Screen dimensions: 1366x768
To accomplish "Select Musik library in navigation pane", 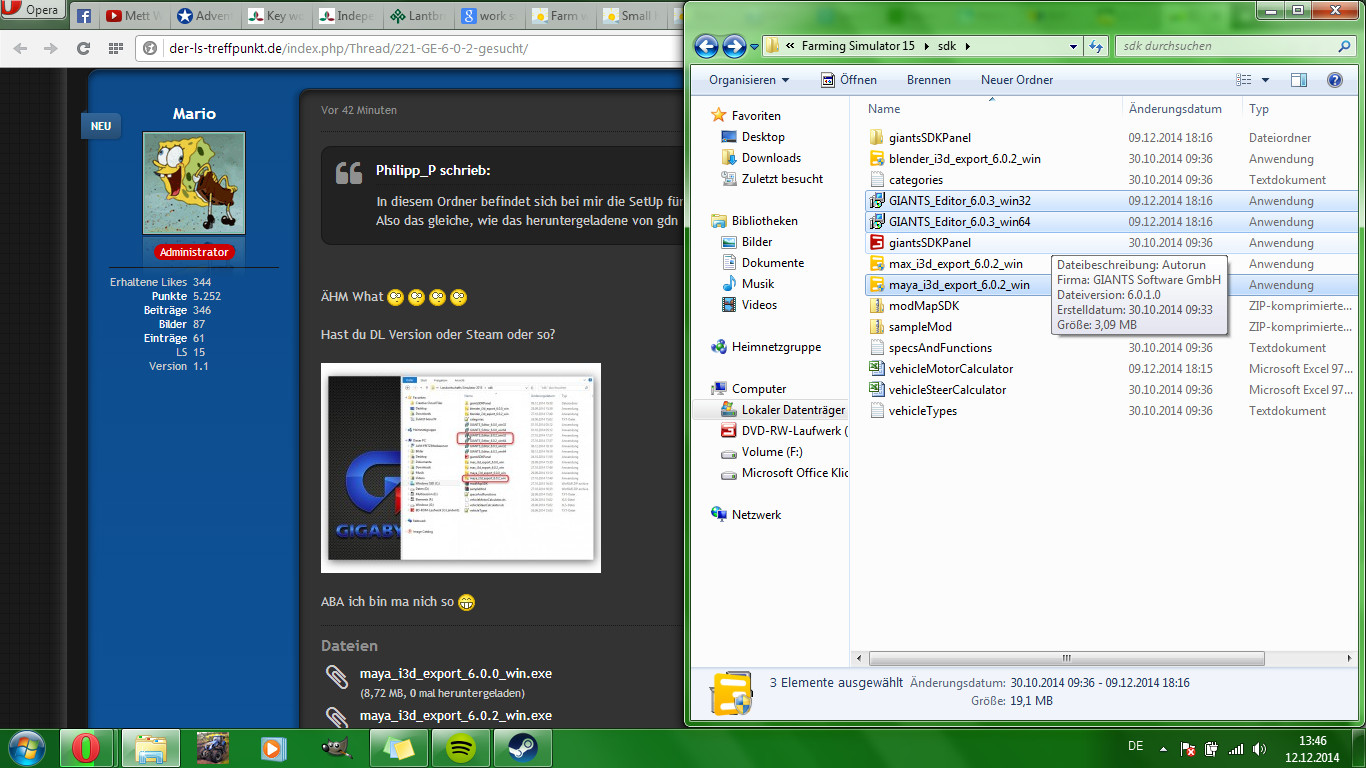I will click(757, 284).
